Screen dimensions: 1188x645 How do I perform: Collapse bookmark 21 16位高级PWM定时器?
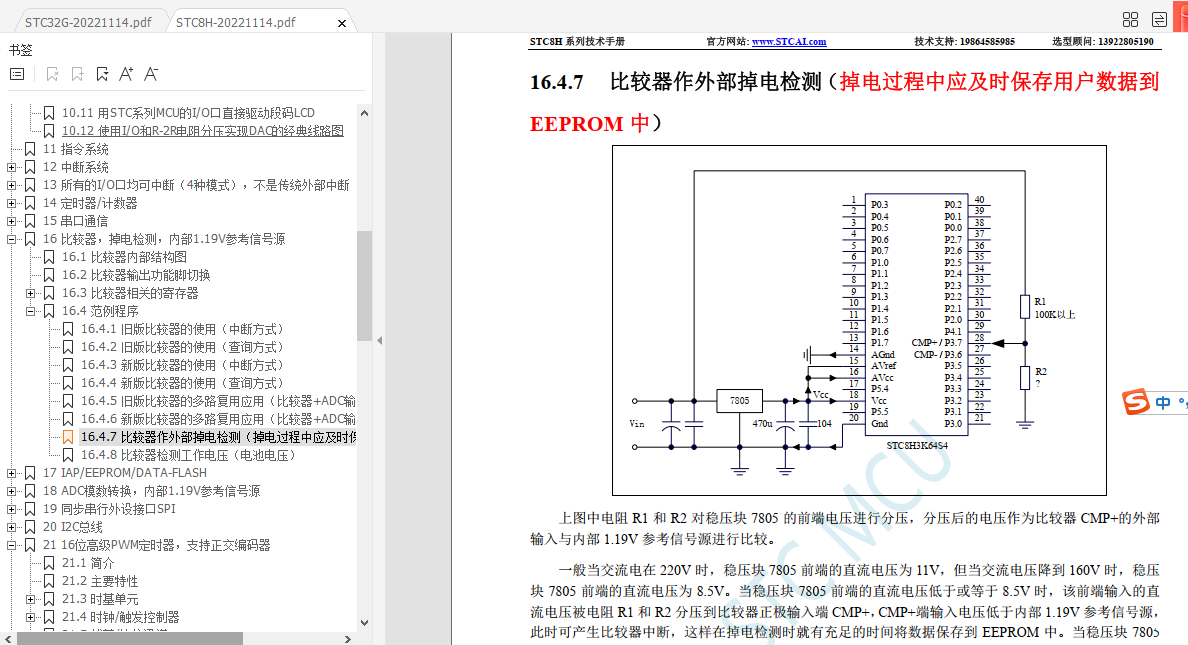click(11, 545)
